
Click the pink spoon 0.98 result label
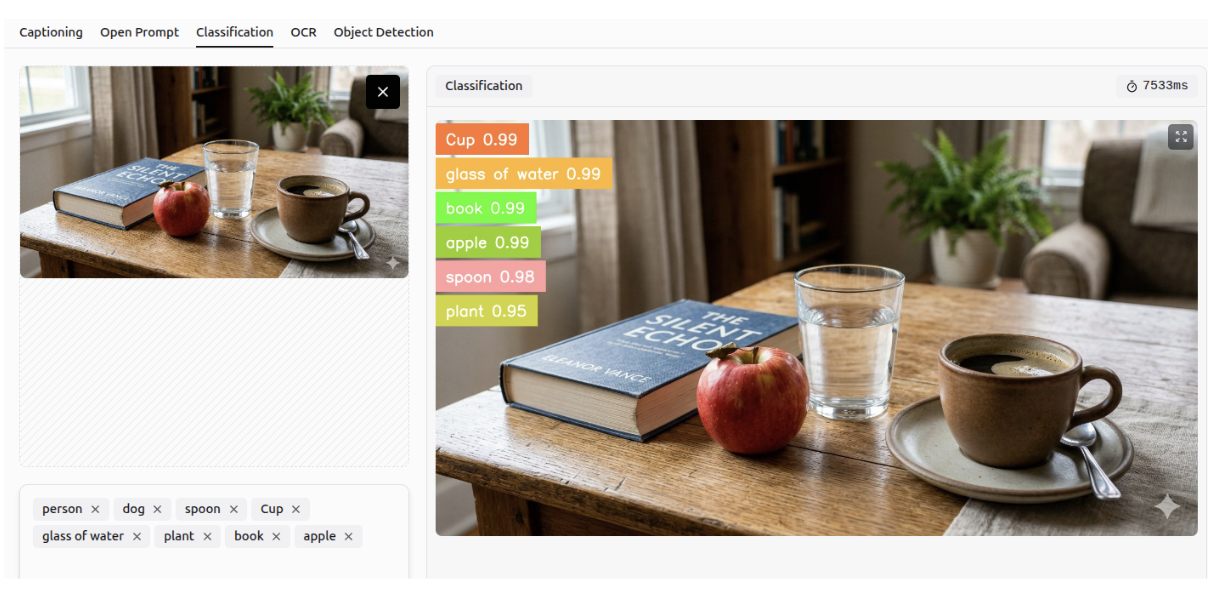click(490, 277)
